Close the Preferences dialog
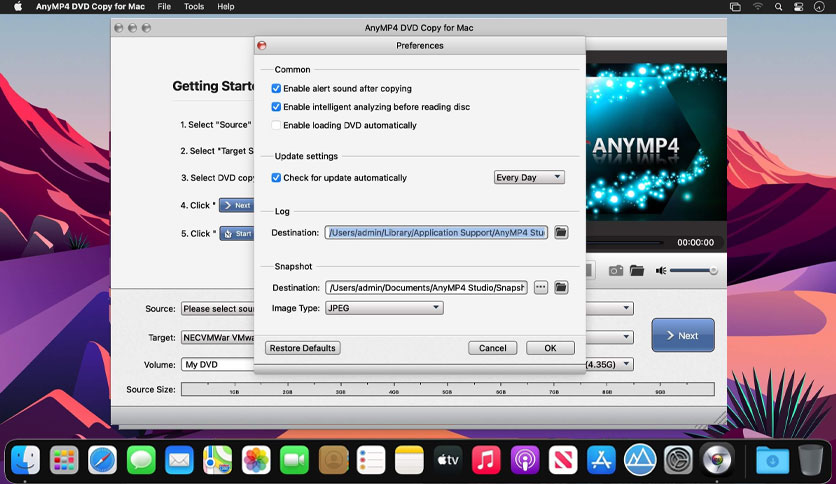The image size is (836, 484). [x=262, y=45]
